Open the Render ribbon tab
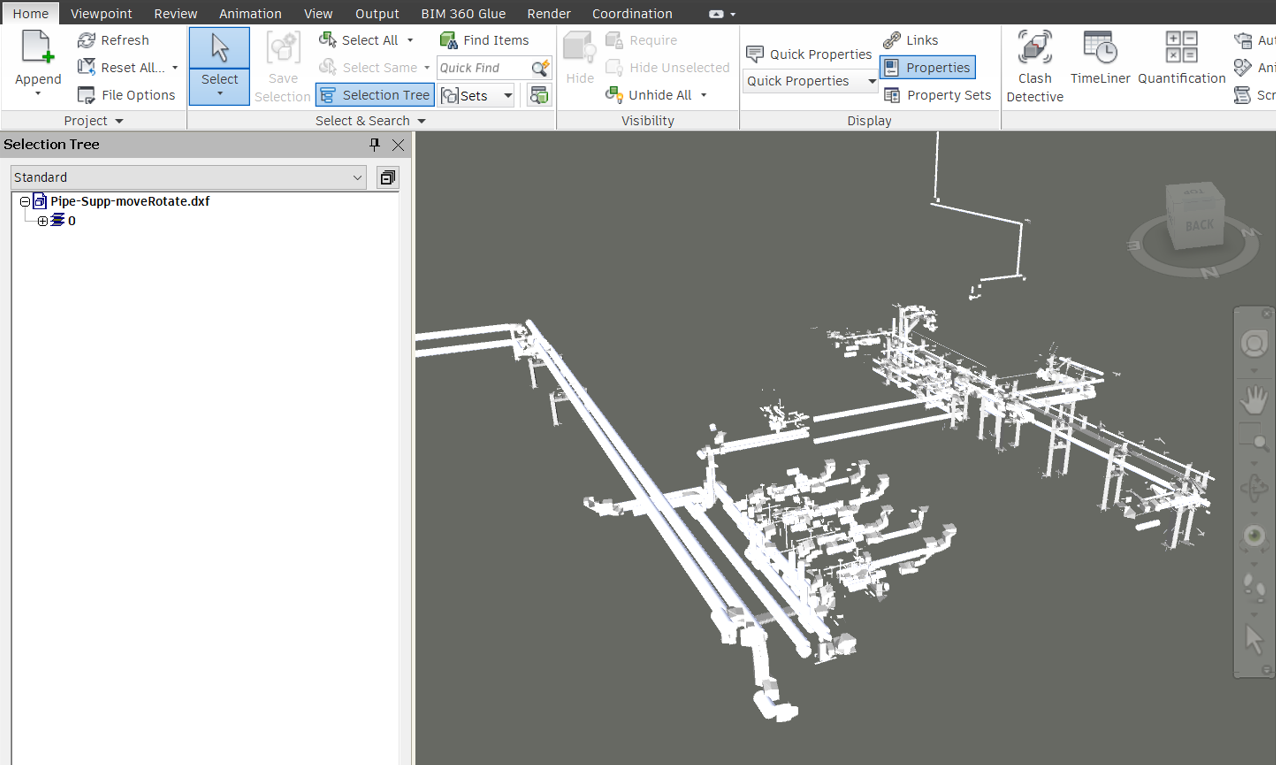Viewport: 1276px width, 765px height. [548, 13]
